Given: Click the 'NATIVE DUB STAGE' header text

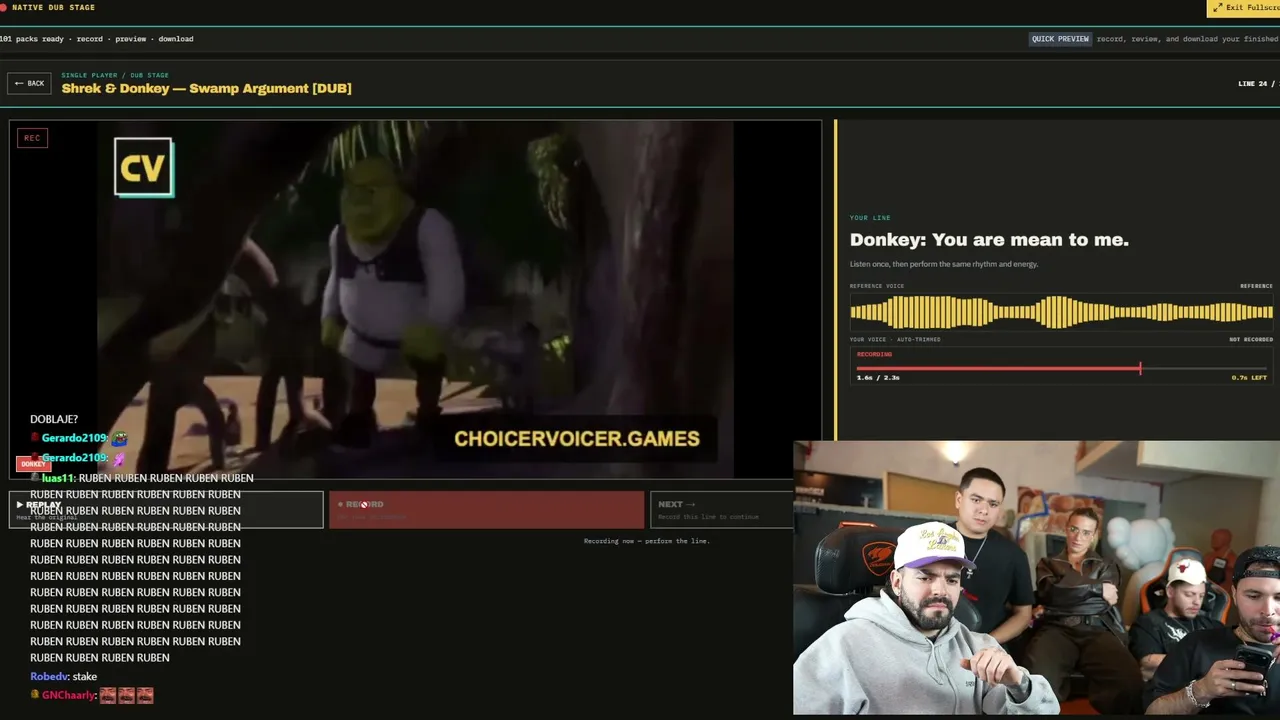Looking at the screenshot, I should [54, 8].
